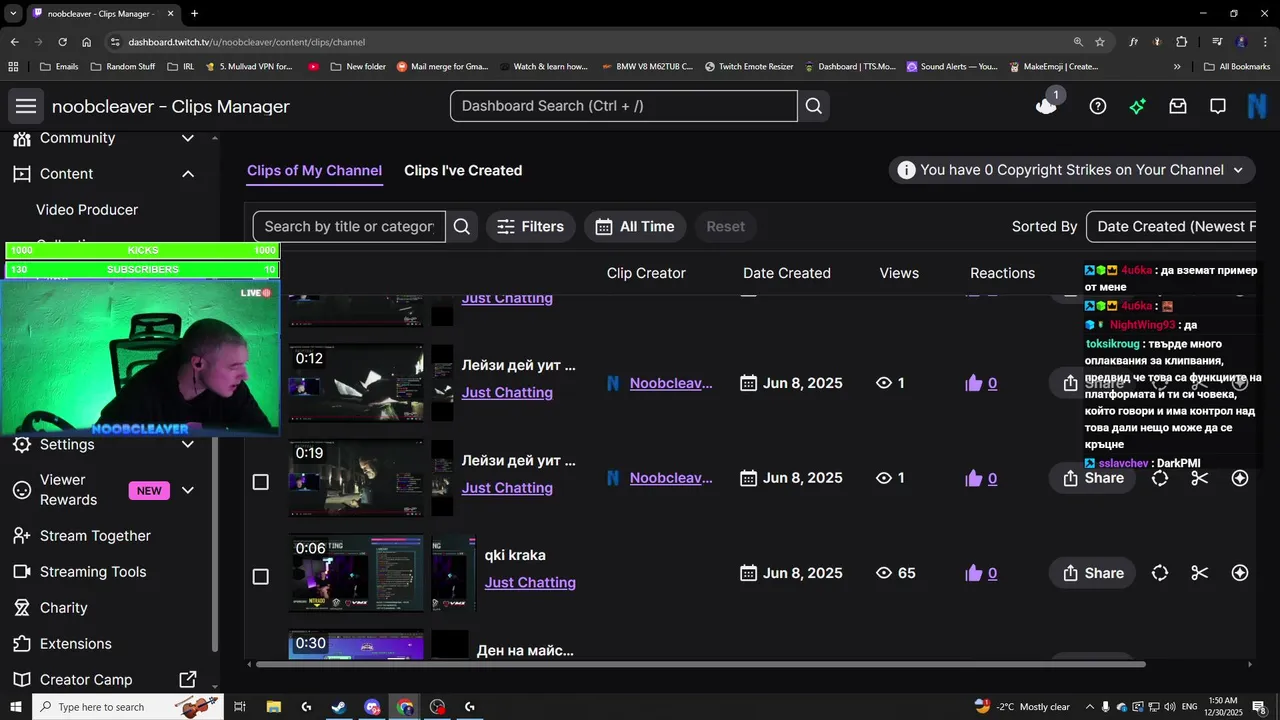Open the inbox mail icon in header
This screenshot has width=1280, height=720.
[x=1178, y=106]
